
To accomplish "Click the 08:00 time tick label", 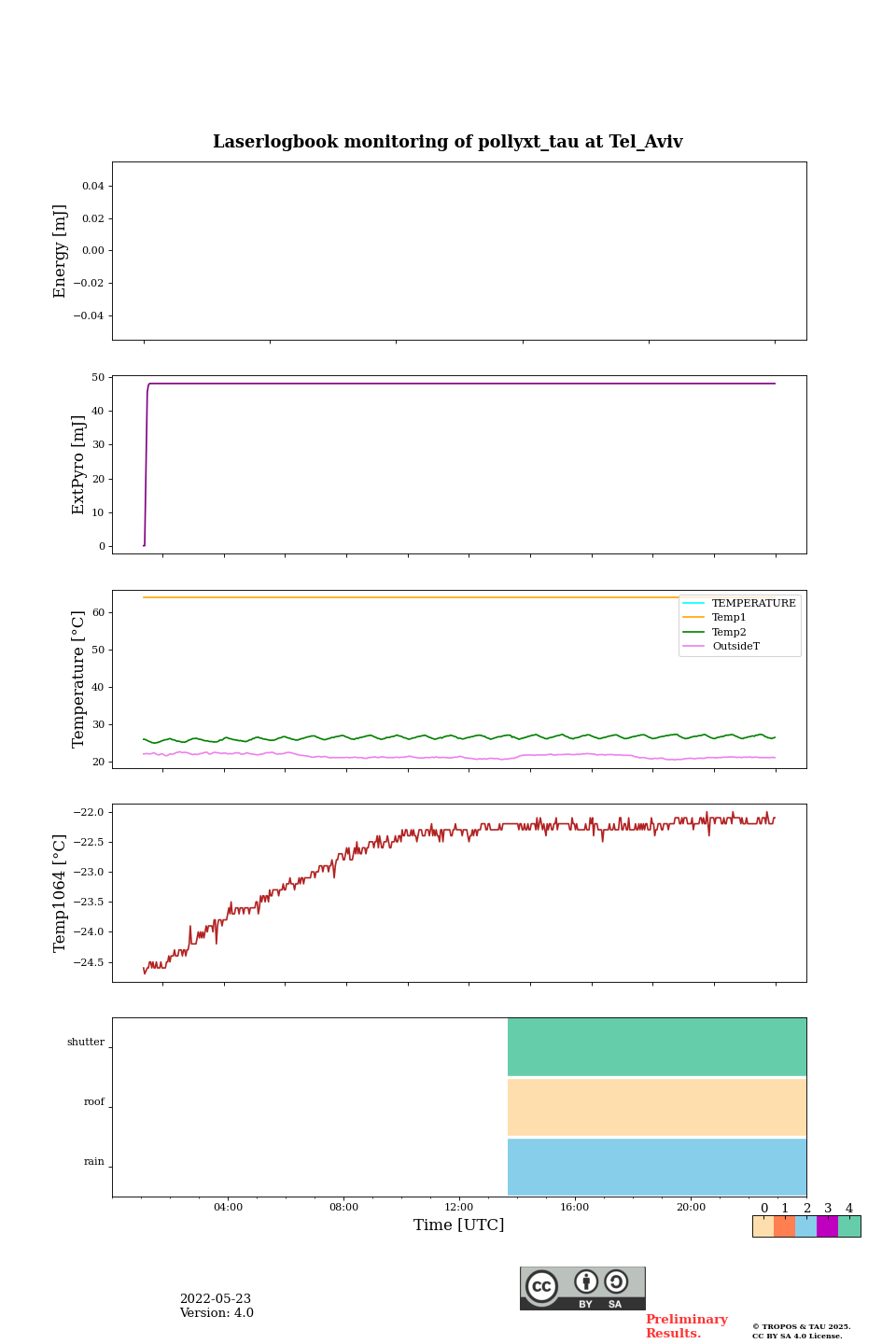I will click(x=343, y=1207).
